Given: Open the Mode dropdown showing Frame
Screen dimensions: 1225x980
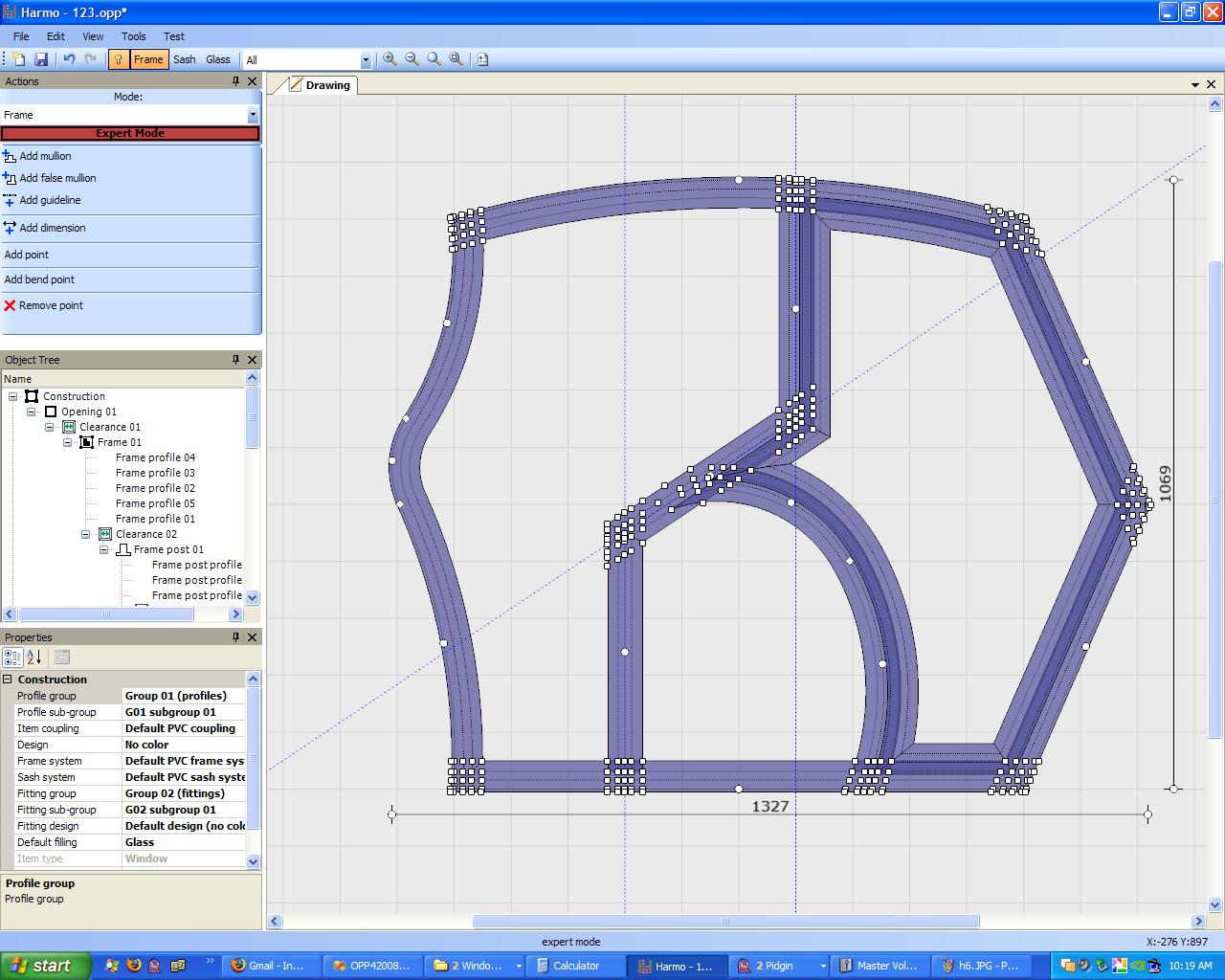Looking at the screenshot, I should point(253,115).
